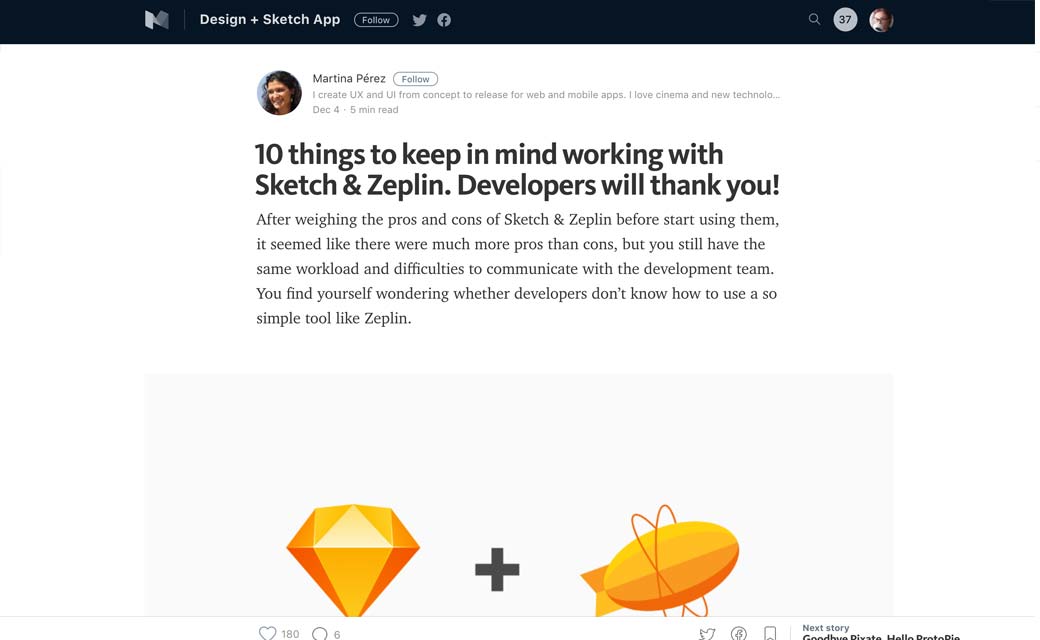Viewport: 1040px width, 640px height.
Task: Open the user profile avatar menu
Action: pos(881,20)
